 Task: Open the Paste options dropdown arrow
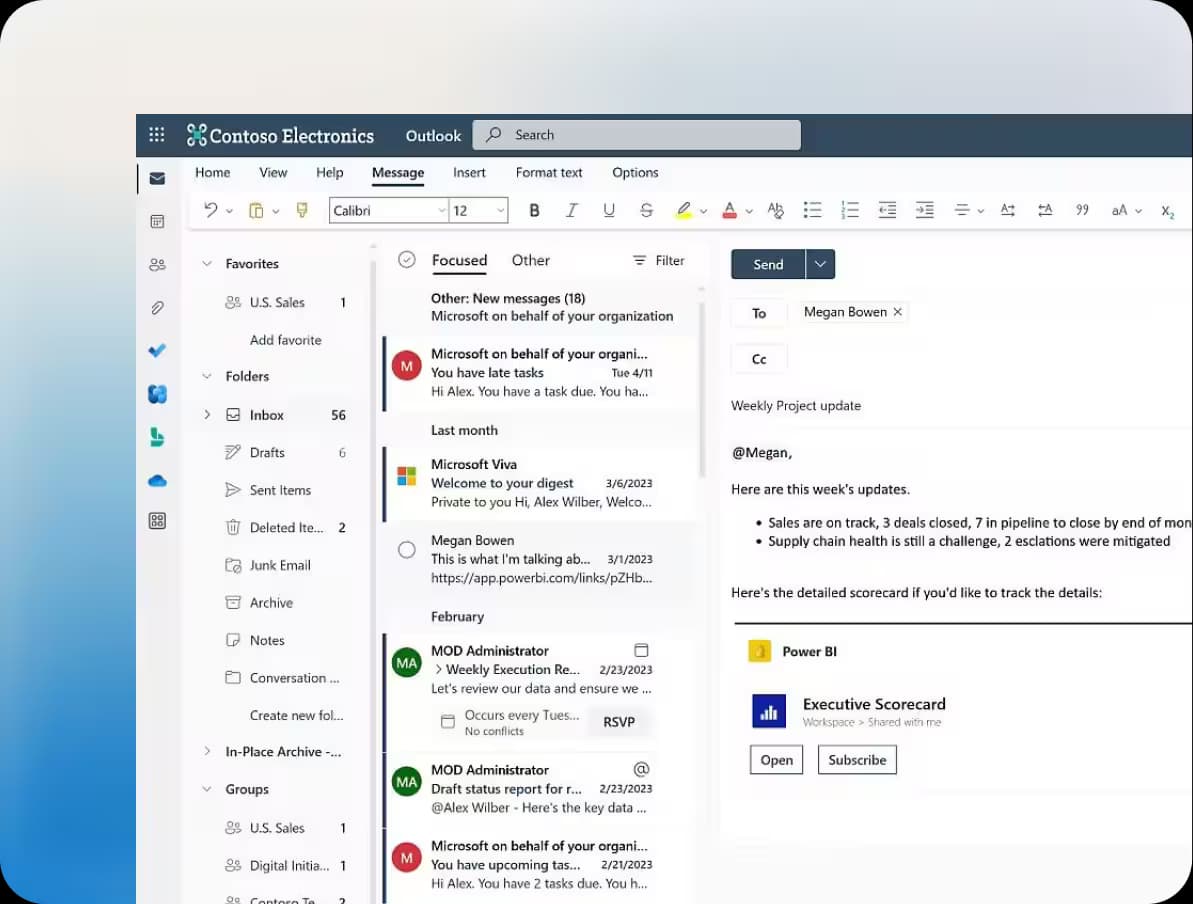(275, 211)
